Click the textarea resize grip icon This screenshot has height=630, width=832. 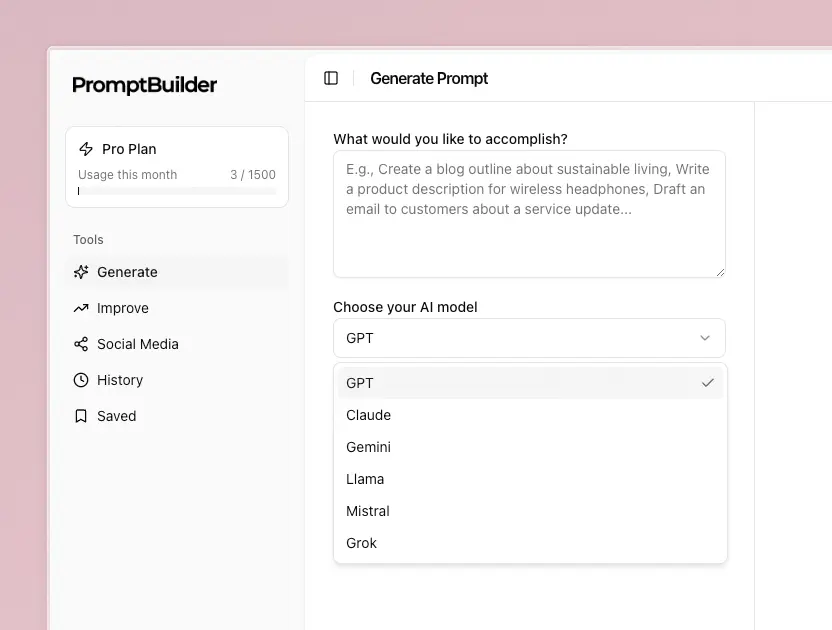tap(719, 271)
